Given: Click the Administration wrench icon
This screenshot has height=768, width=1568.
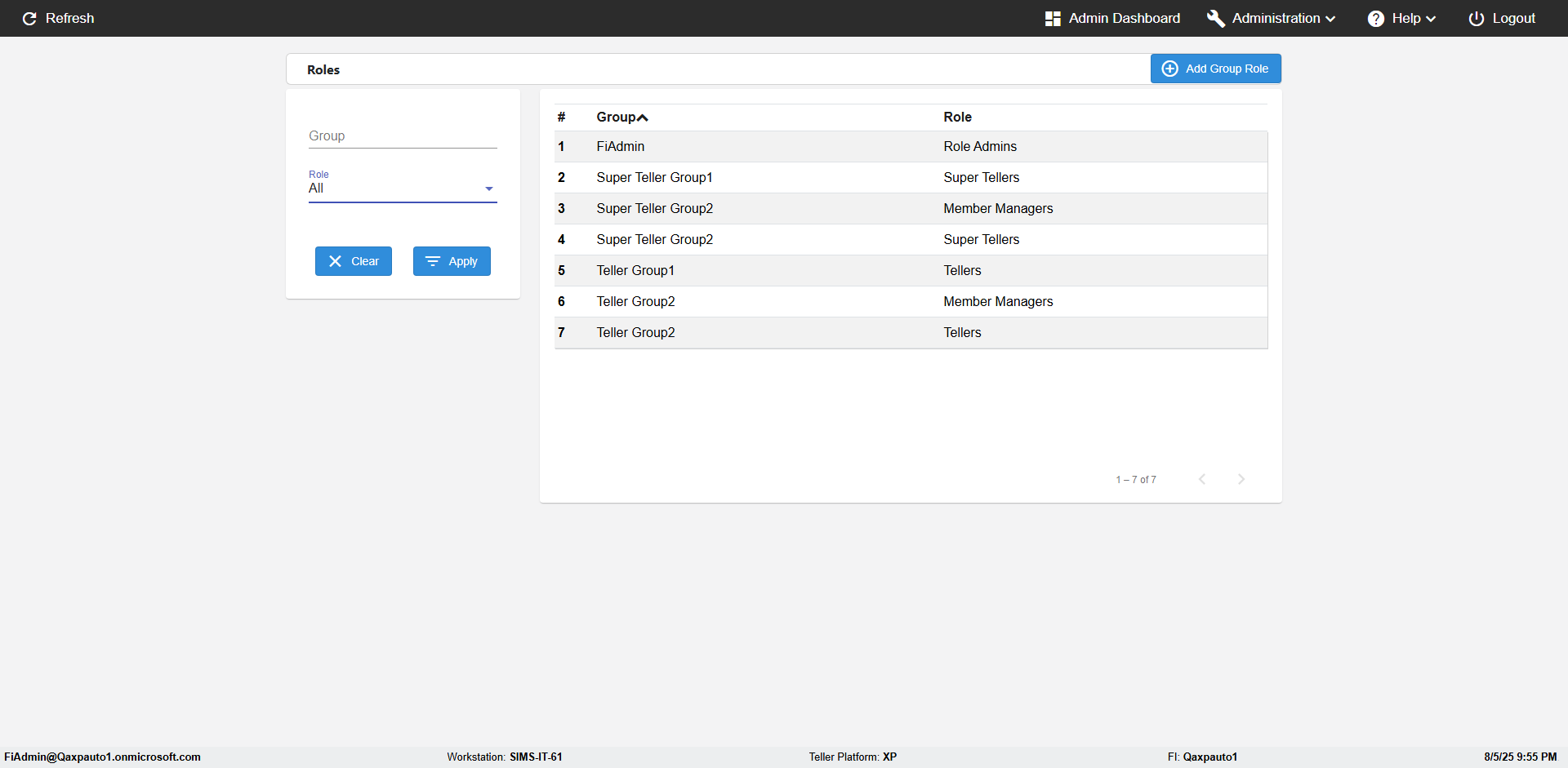Looking at the screenshot, I should click(x=1216, y=18).
